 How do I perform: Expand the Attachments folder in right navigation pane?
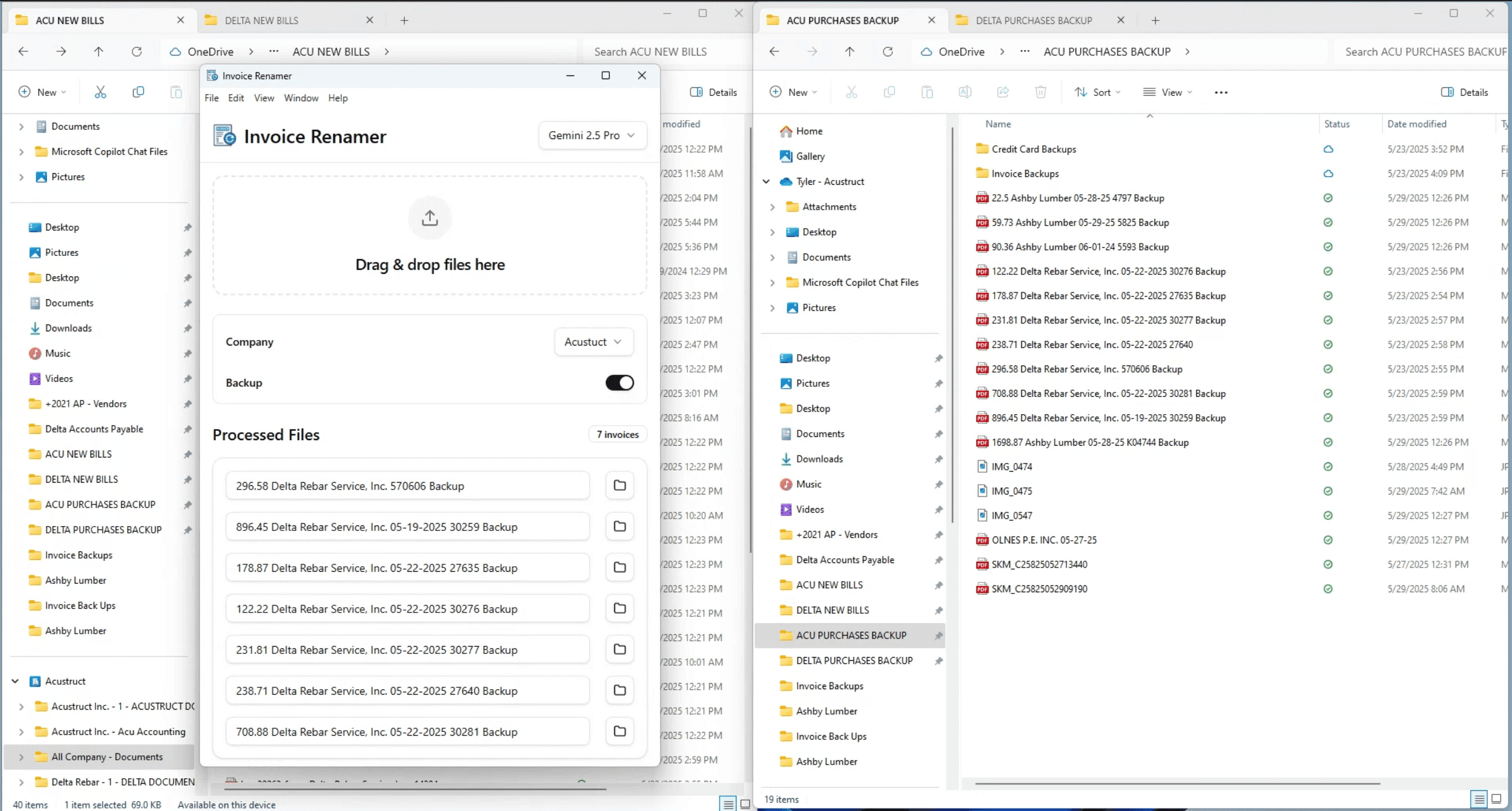point(773,207)
